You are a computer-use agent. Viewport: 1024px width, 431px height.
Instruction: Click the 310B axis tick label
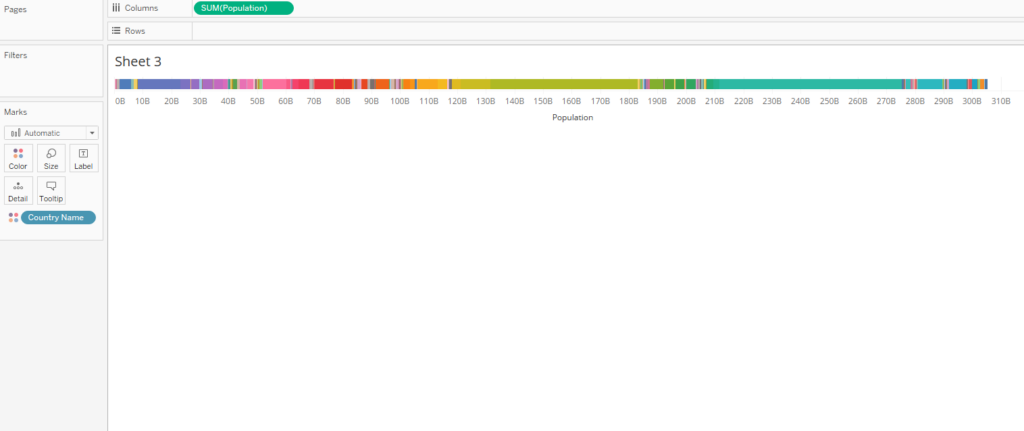[x=1000, y=101]
